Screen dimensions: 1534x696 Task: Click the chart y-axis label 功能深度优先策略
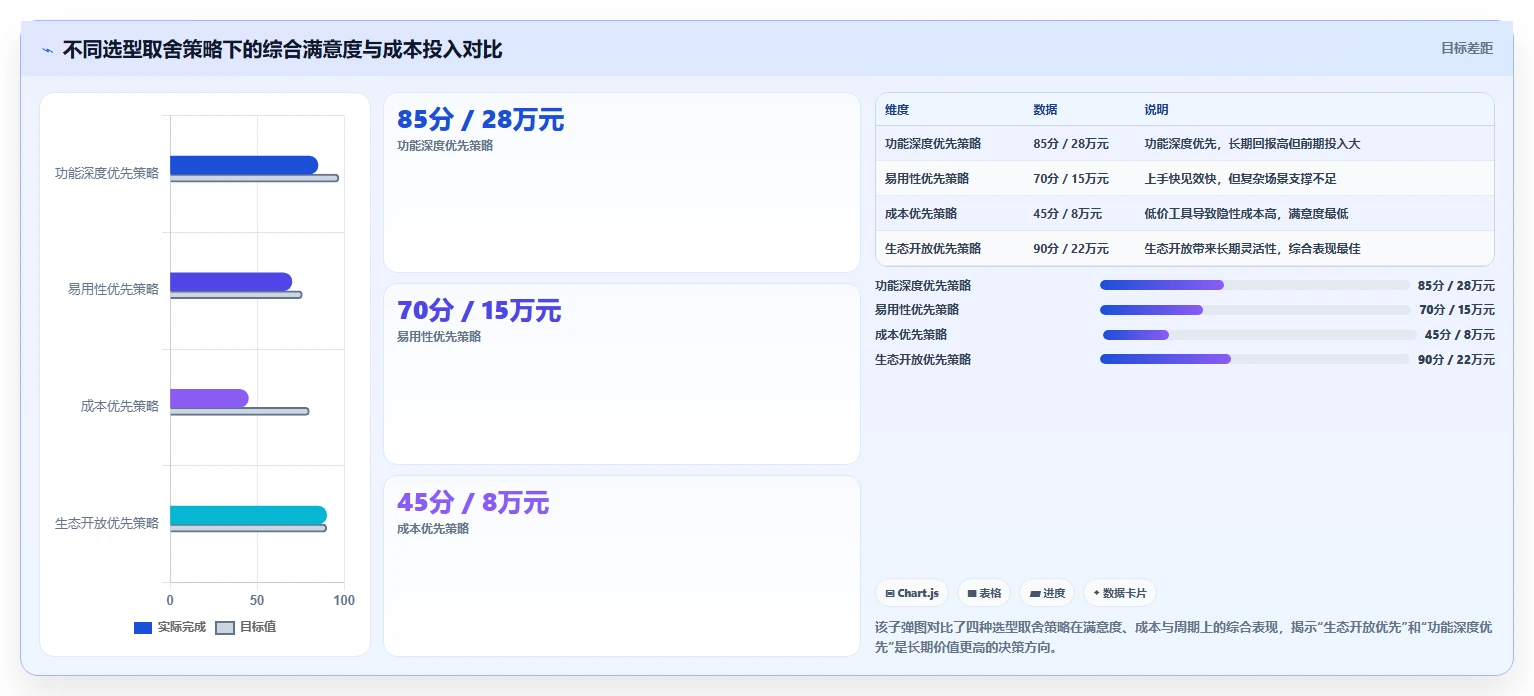(107, 173)
